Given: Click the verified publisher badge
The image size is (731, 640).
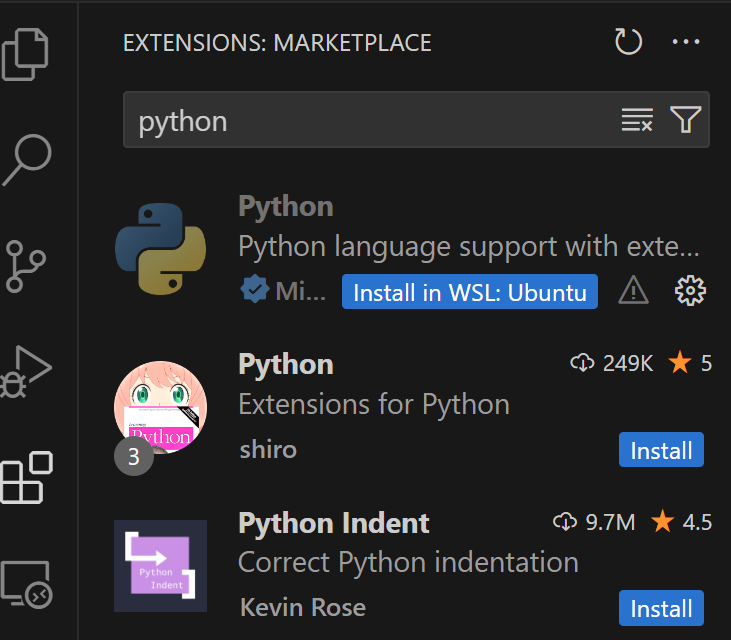Looking at the screenshot, I should coord(255,289).
